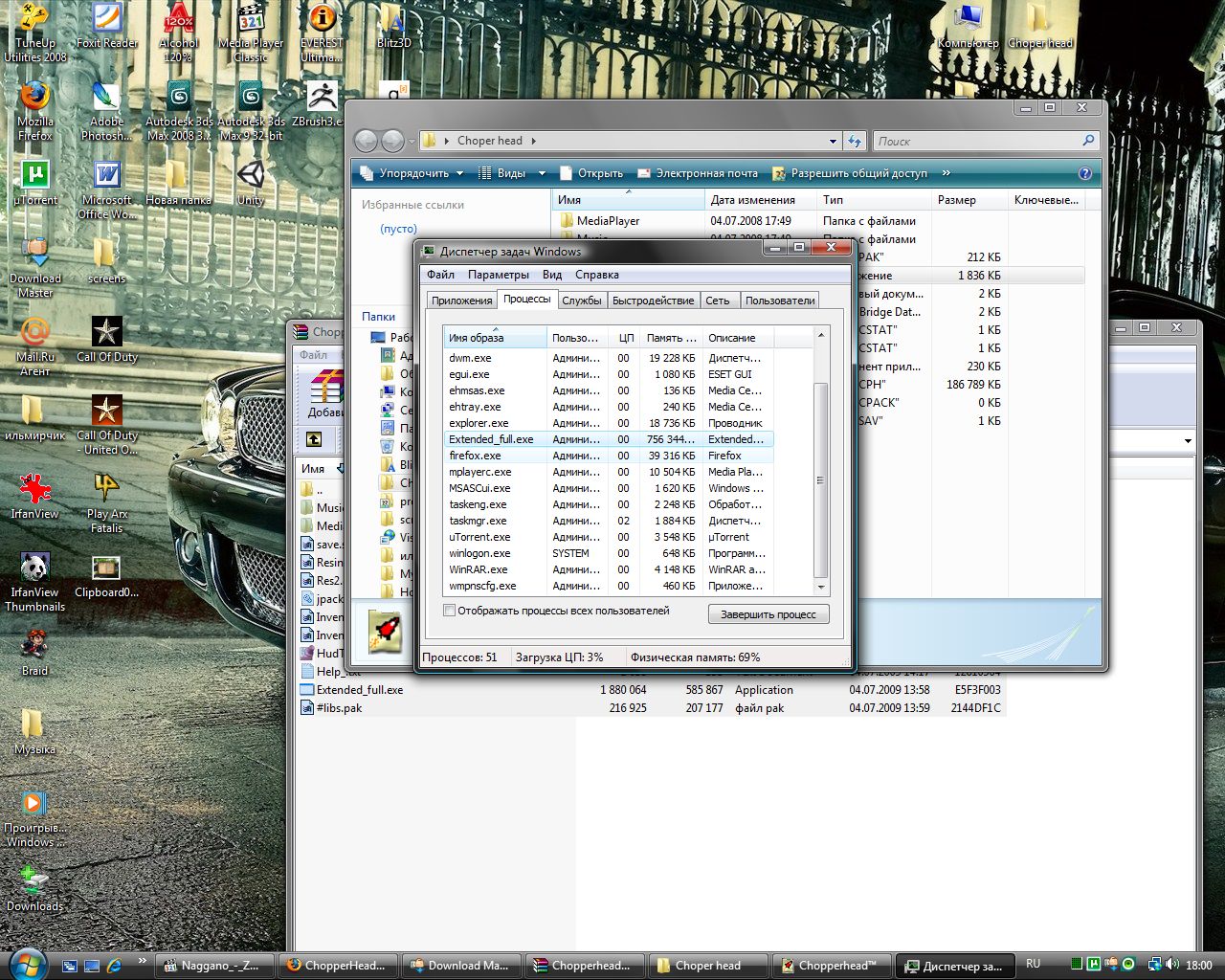Select the IrfanView desktop icon
The image size is (1225, 980).
35,490
